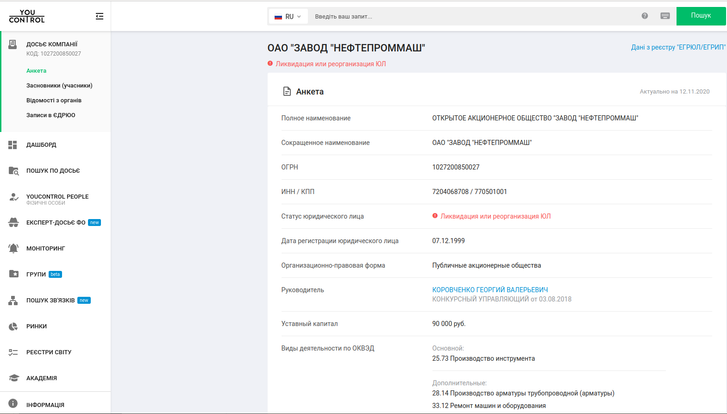
Task: Open Засновники (учасники) section
Action: (x=59, y=85)
